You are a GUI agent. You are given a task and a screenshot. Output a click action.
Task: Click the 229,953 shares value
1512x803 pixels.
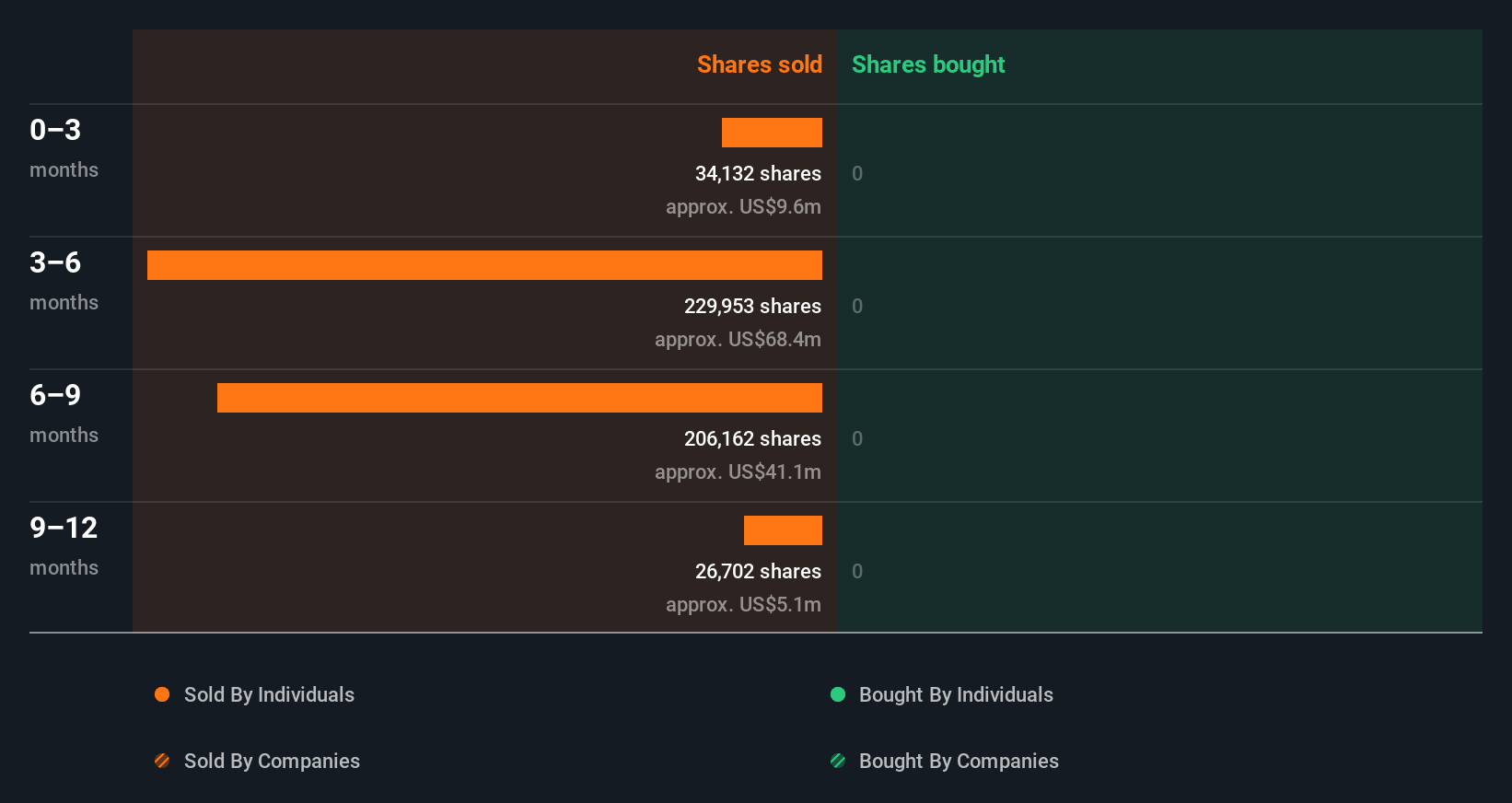[x=752, y=307]
